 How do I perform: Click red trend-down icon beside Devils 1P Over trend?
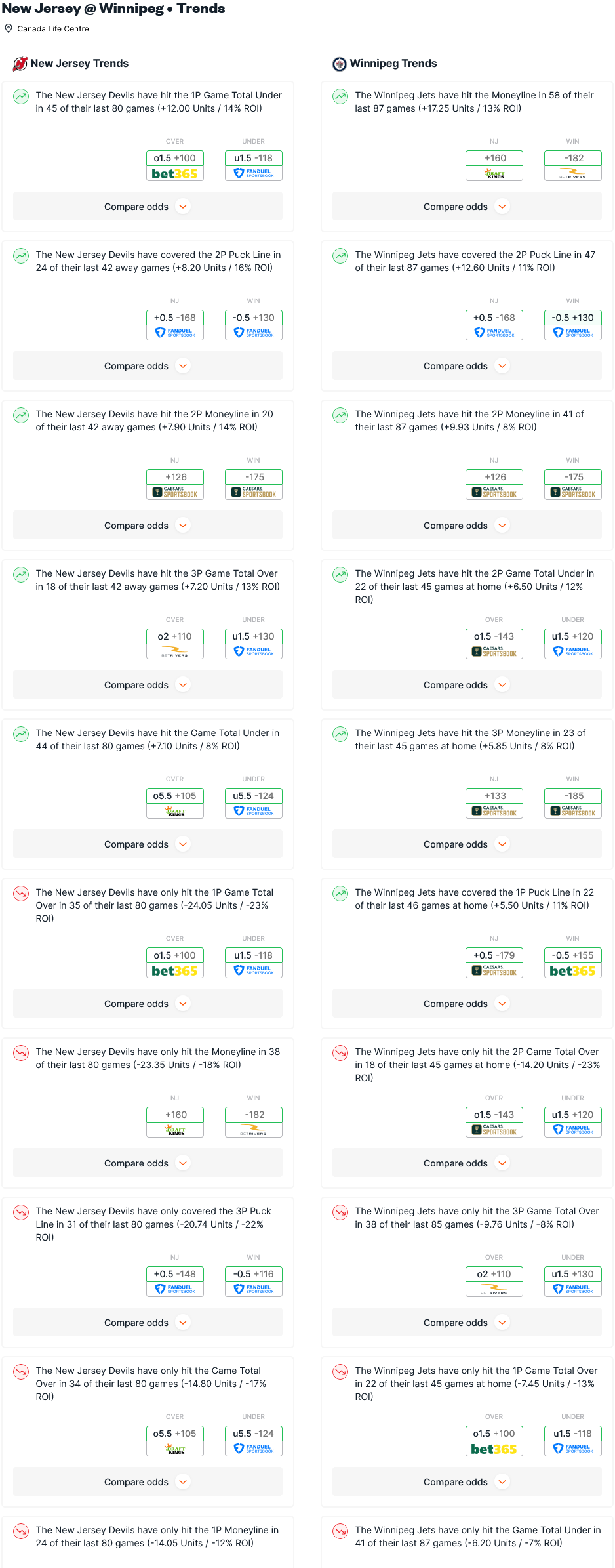pyautogui.click(x=21, y=894)
